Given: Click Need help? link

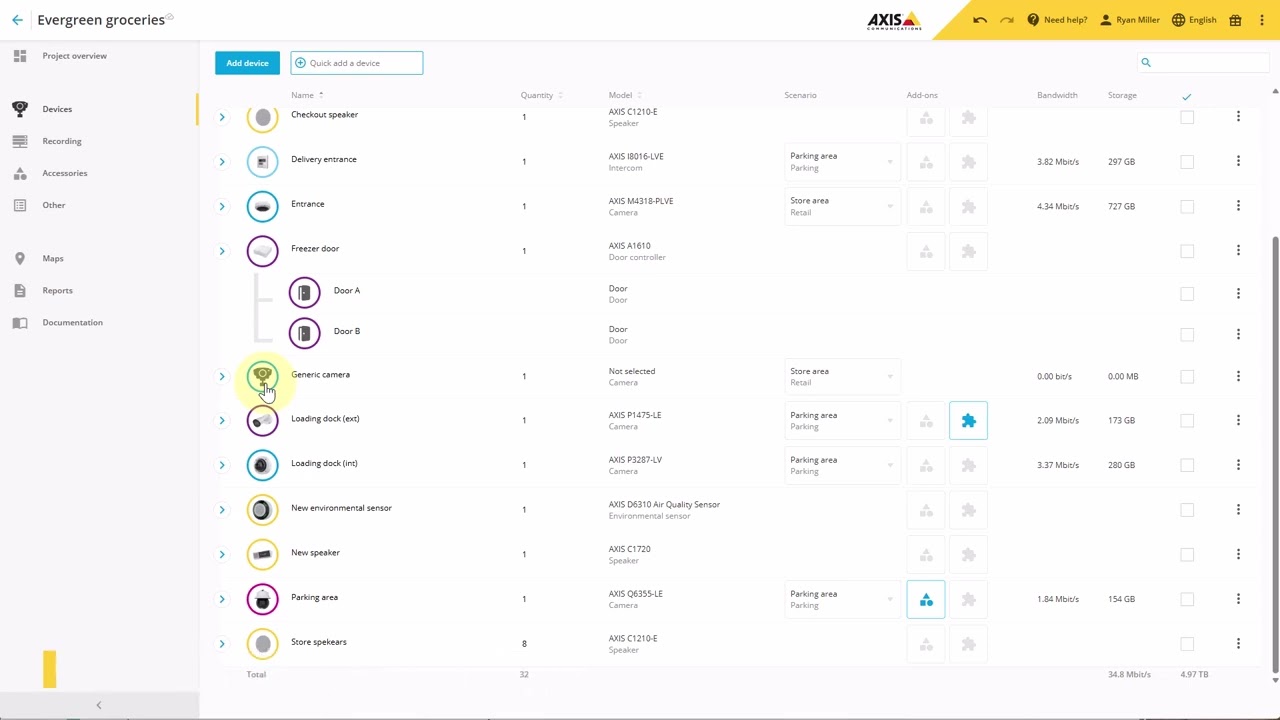Looking at the screenshot, I should [1057, 20].
